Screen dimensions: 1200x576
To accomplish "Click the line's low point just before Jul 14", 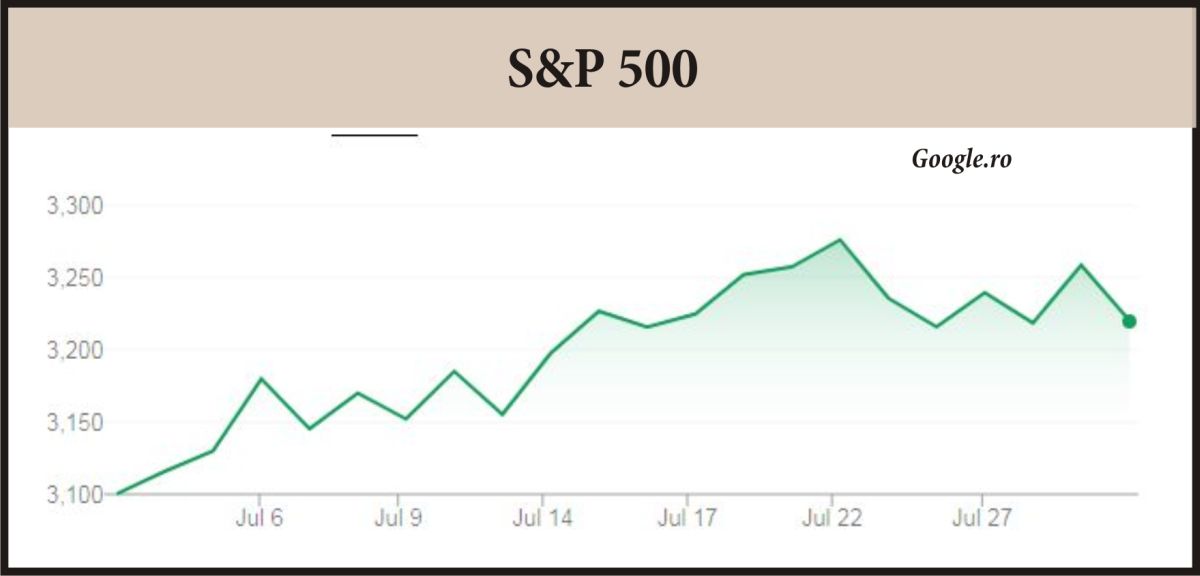I will pyautogui.click(x=502, y=414).
